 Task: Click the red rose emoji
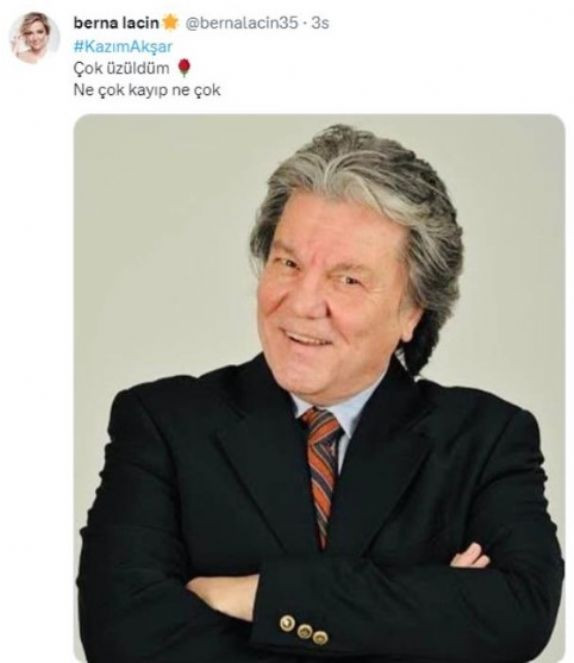pyautogui.click(x=184, y=68)
